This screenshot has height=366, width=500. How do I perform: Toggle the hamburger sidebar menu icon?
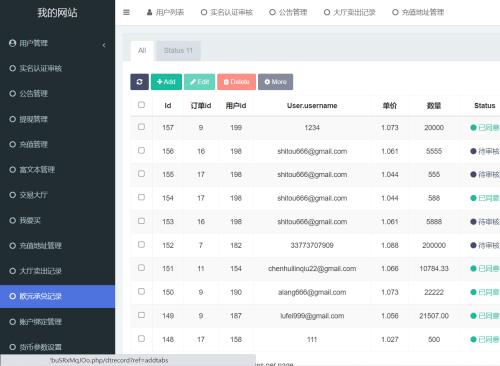click(126, 12)
